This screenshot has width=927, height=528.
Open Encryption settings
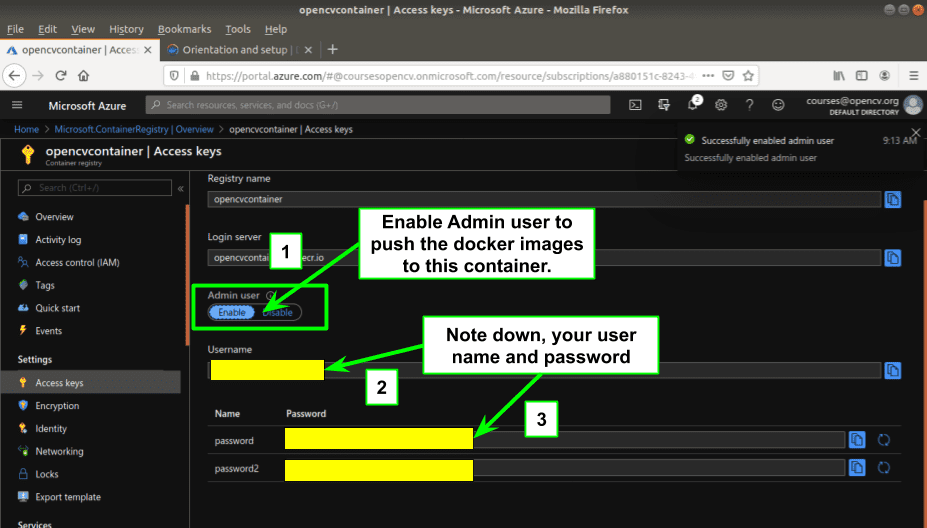pos(57,406)
